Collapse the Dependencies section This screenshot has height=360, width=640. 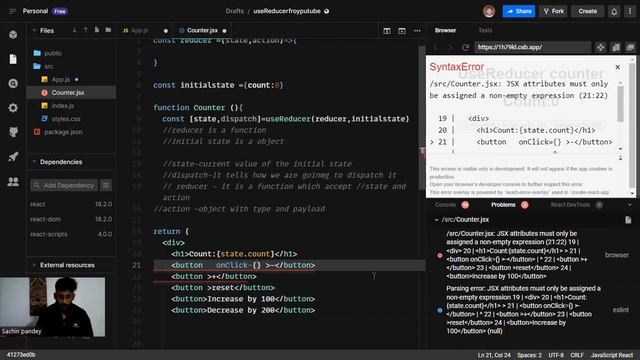(x=34, y=162)
